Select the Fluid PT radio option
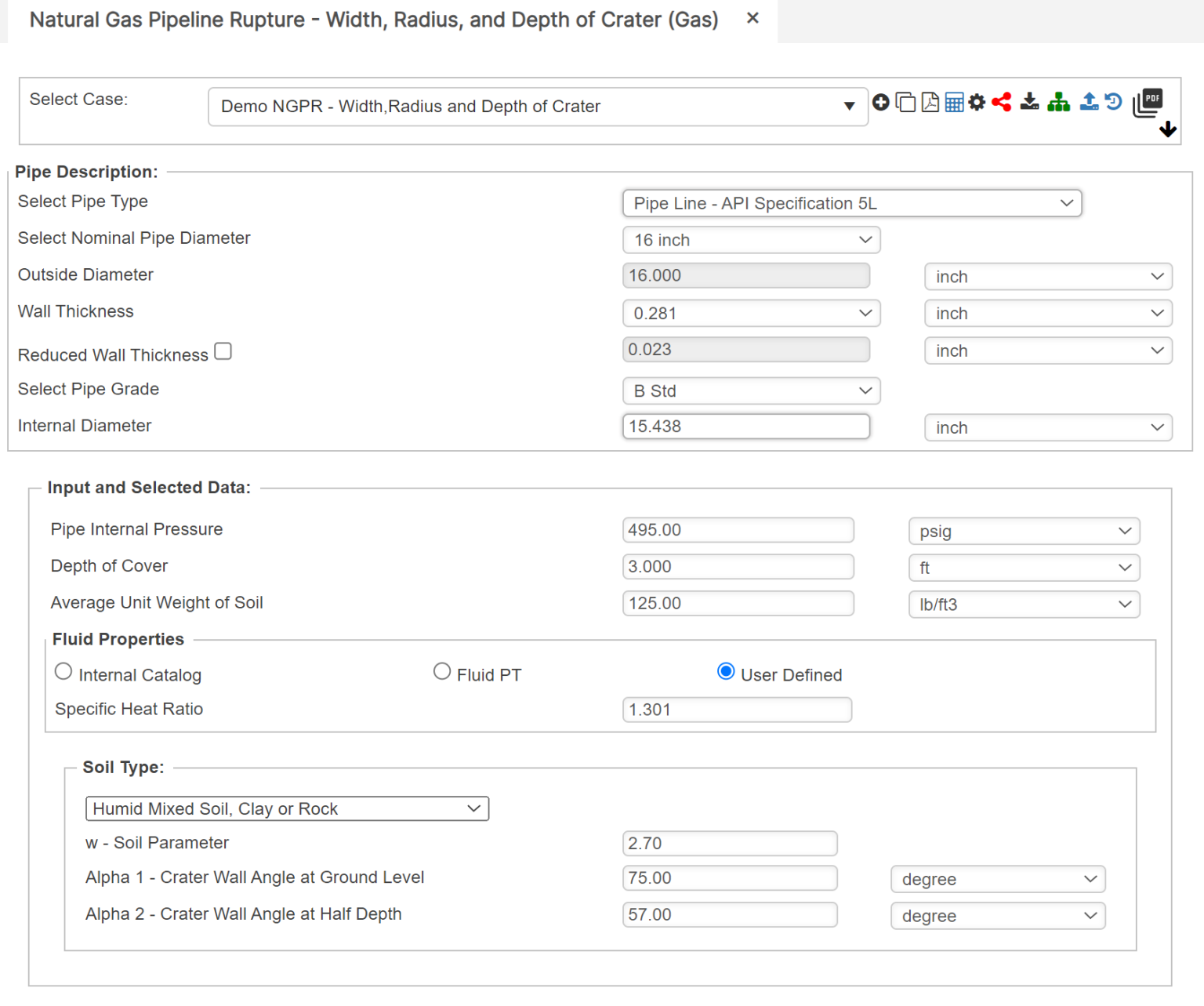The width and height of the screenshot is (1204, 1006). pyautogui.click(x=442, y=672)
